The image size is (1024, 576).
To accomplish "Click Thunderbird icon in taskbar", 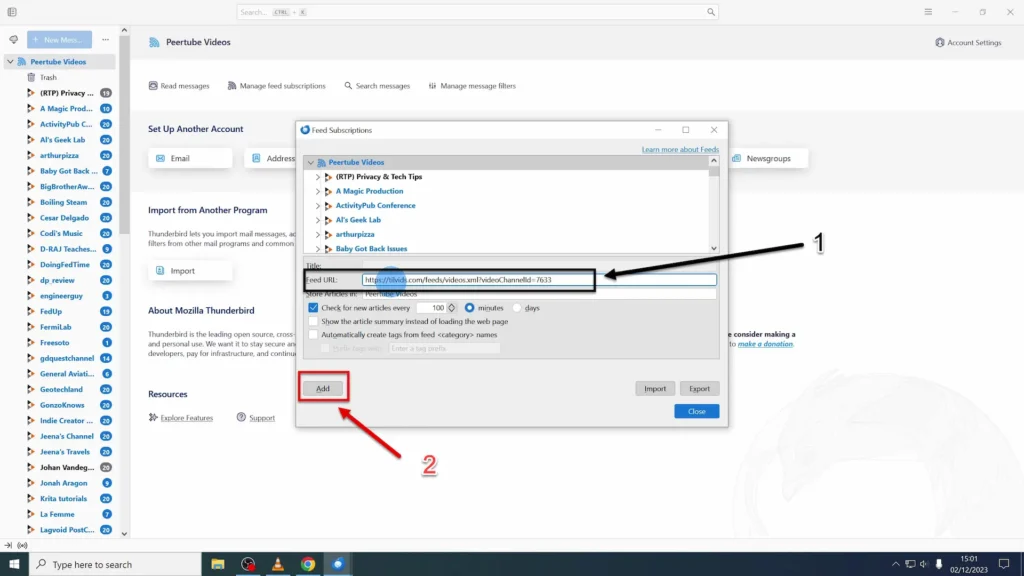I will point(338,564).
